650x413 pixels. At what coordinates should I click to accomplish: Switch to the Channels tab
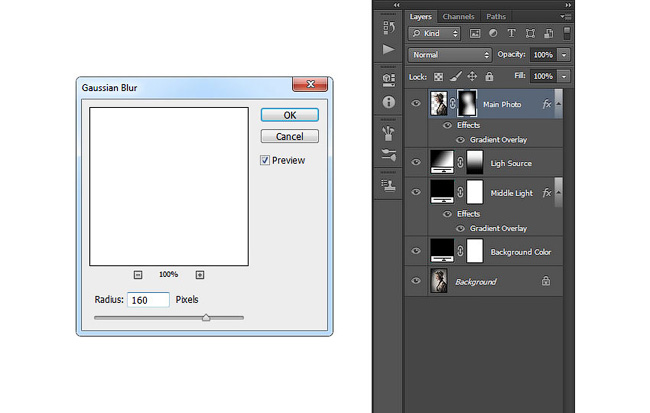pos(458,17)
